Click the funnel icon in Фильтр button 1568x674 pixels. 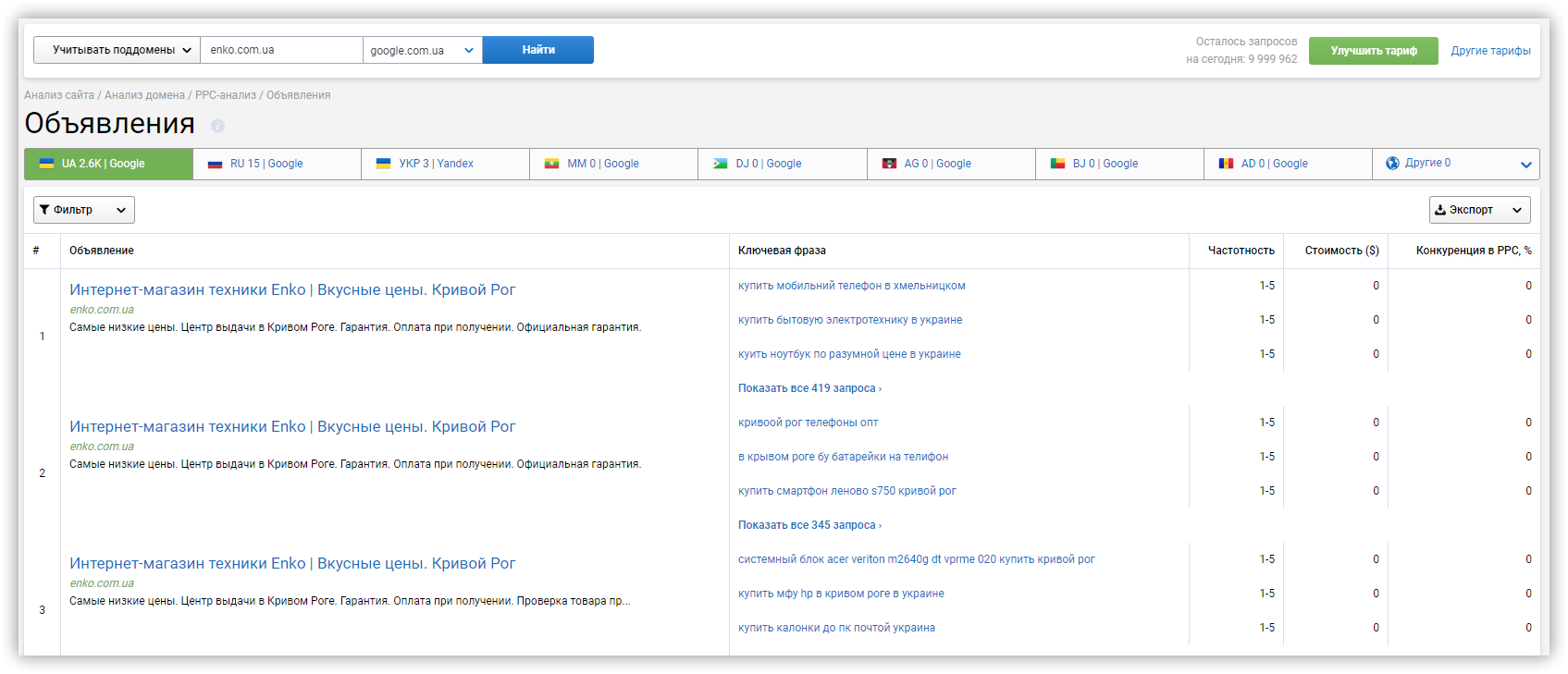click(x=44, y=210)
